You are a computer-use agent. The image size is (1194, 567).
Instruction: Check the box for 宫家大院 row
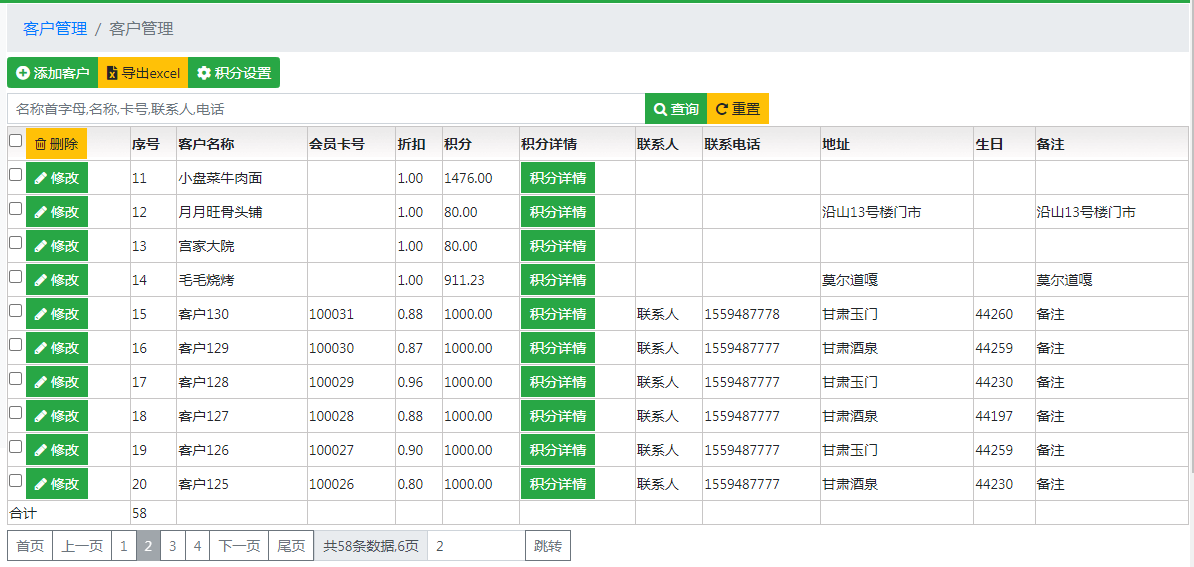[x=15, y=243]
